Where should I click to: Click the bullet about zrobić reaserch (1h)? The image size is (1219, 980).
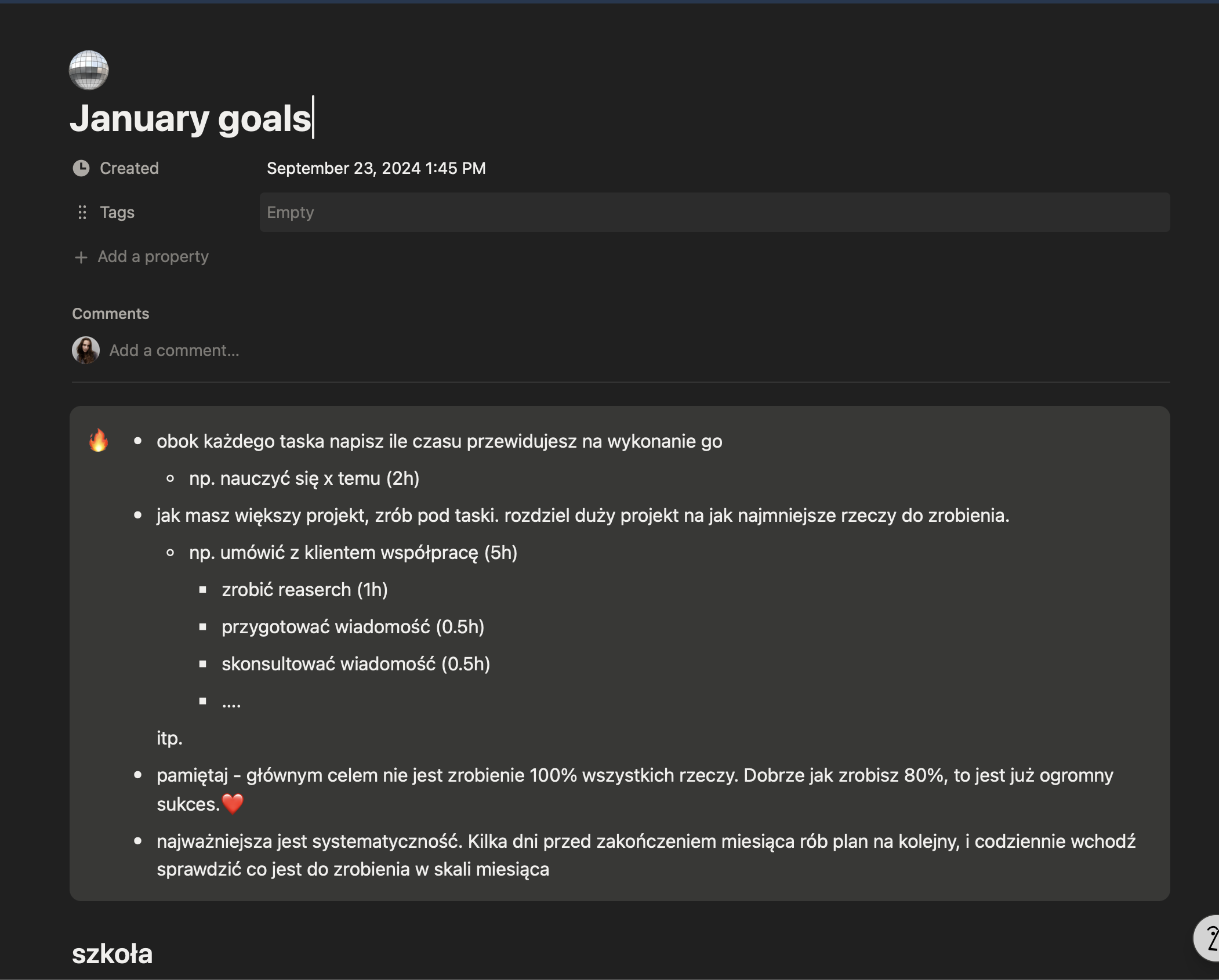304,590
